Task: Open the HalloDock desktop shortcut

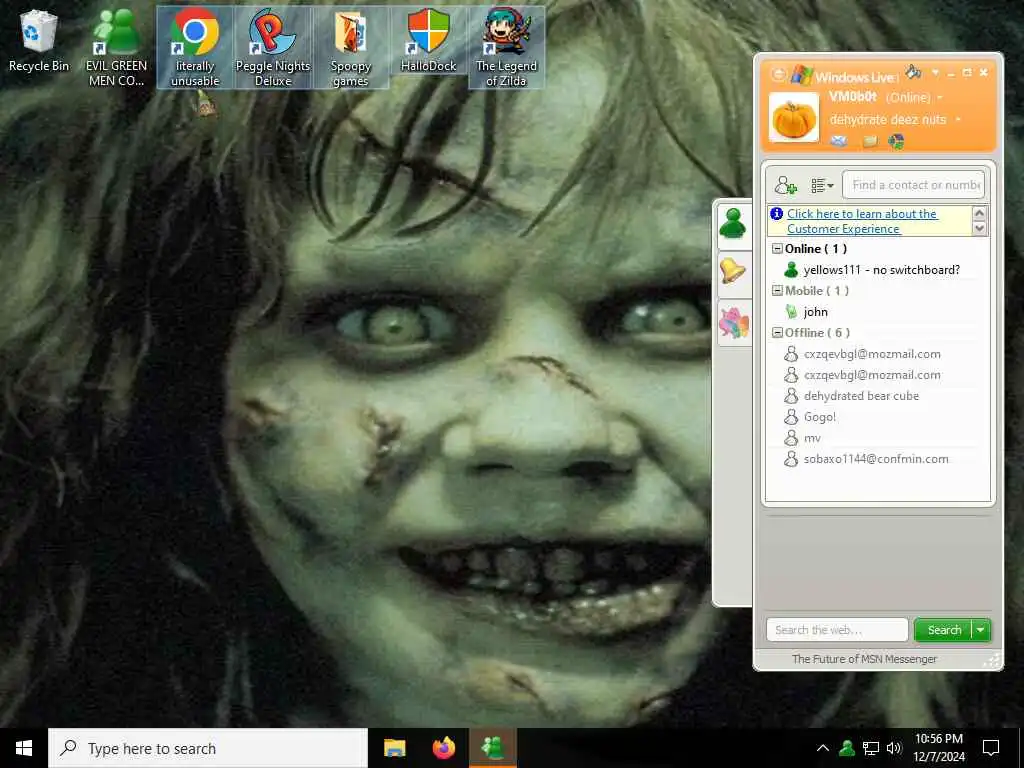Action: pos(428,39)
